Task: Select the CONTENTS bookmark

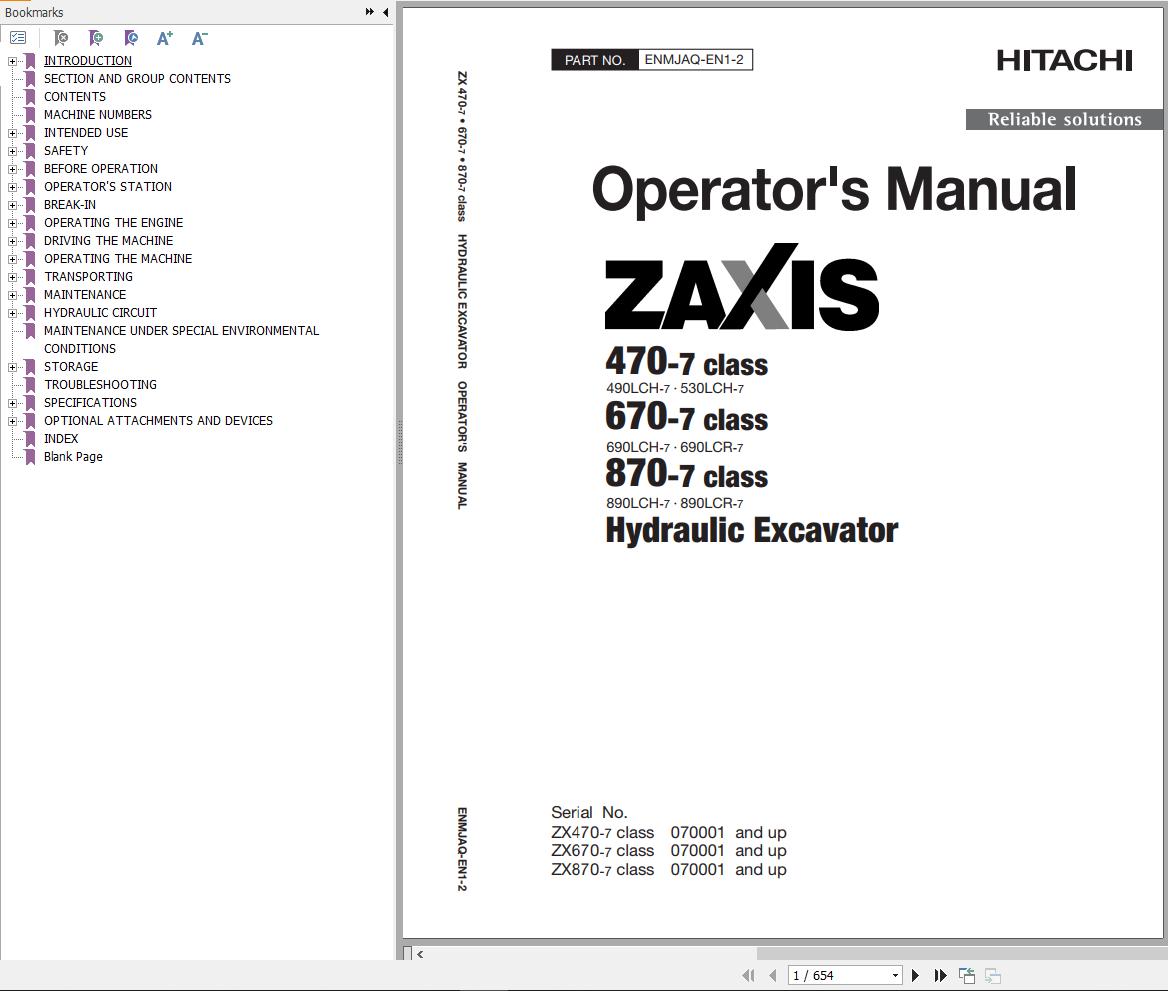Action: (74, 96)
